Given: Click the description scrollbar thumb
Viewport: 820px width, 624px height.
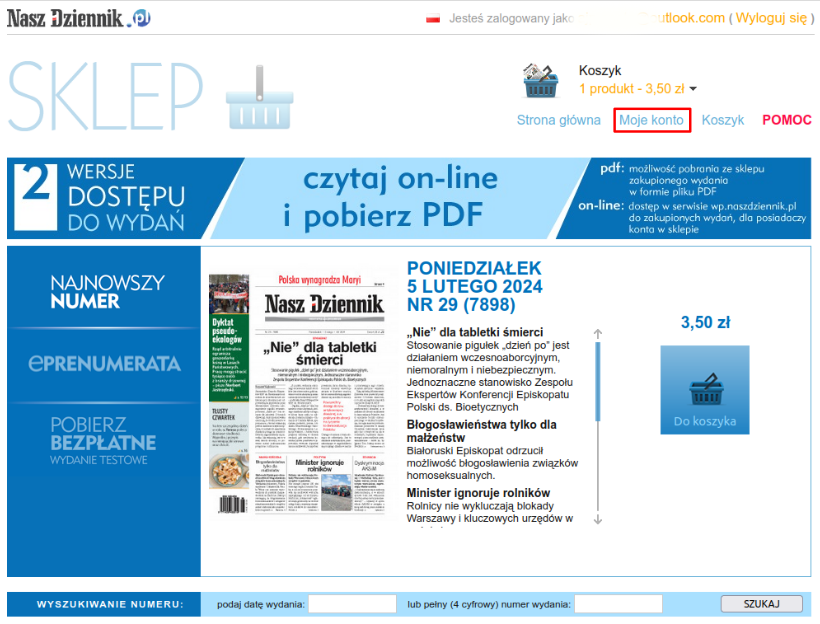Looking at the screenshot, I should tap(598, 381).
